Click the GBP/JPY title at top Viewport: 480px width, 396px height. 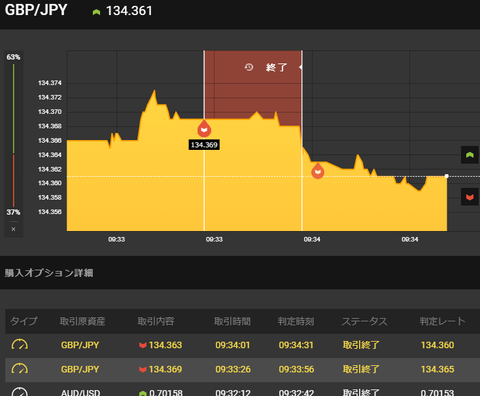[36, 10]
